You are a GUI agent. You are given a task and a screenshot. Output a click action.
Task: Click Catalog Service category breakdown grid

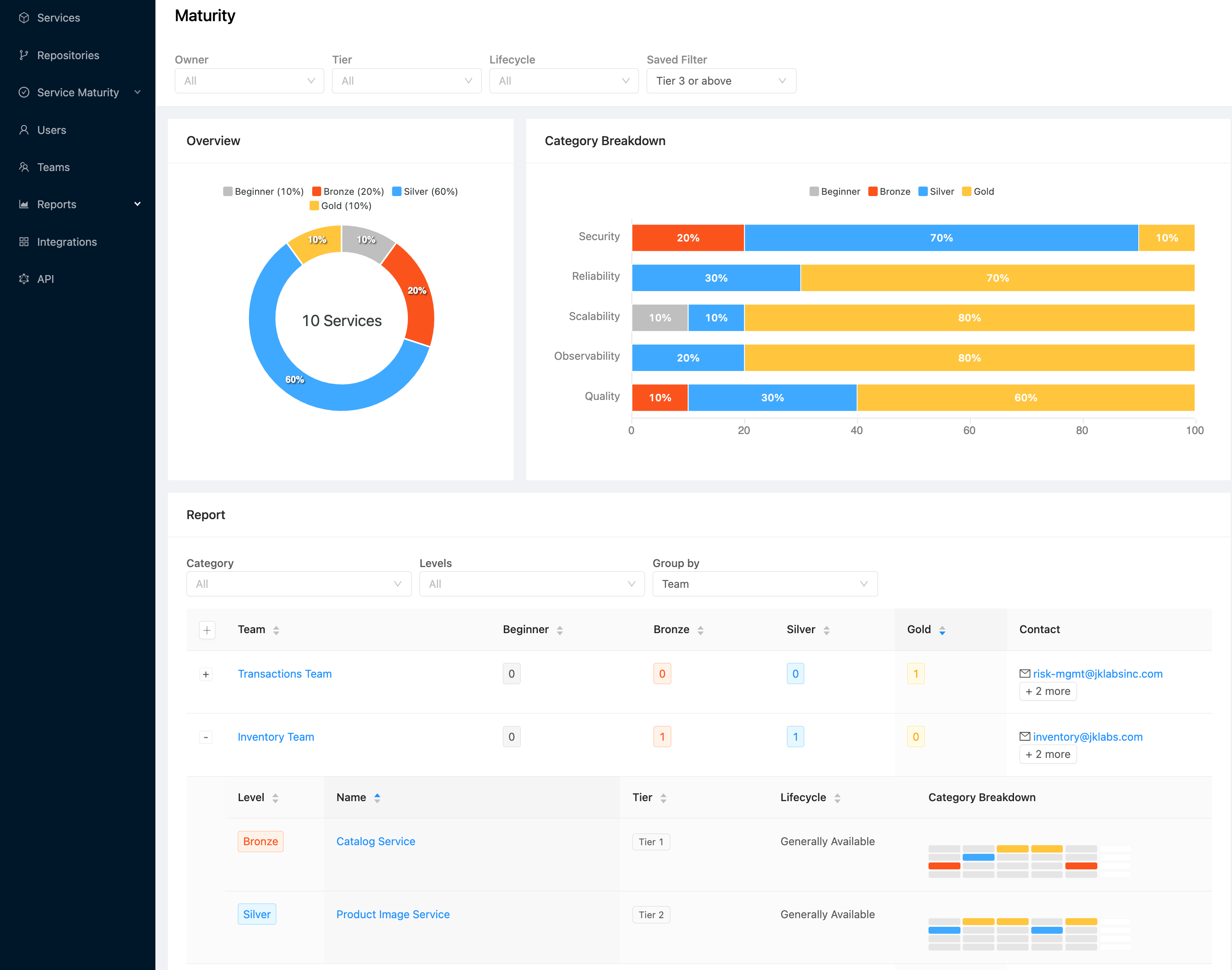1029,862
